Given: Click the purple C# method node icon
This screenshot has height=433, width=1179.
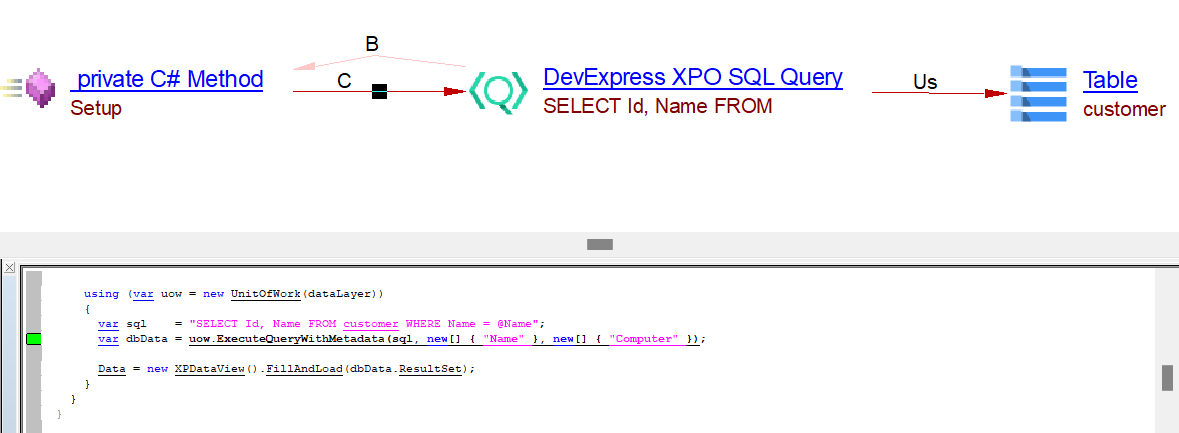Looking at the screenshot, I should (x=40, y=89).
